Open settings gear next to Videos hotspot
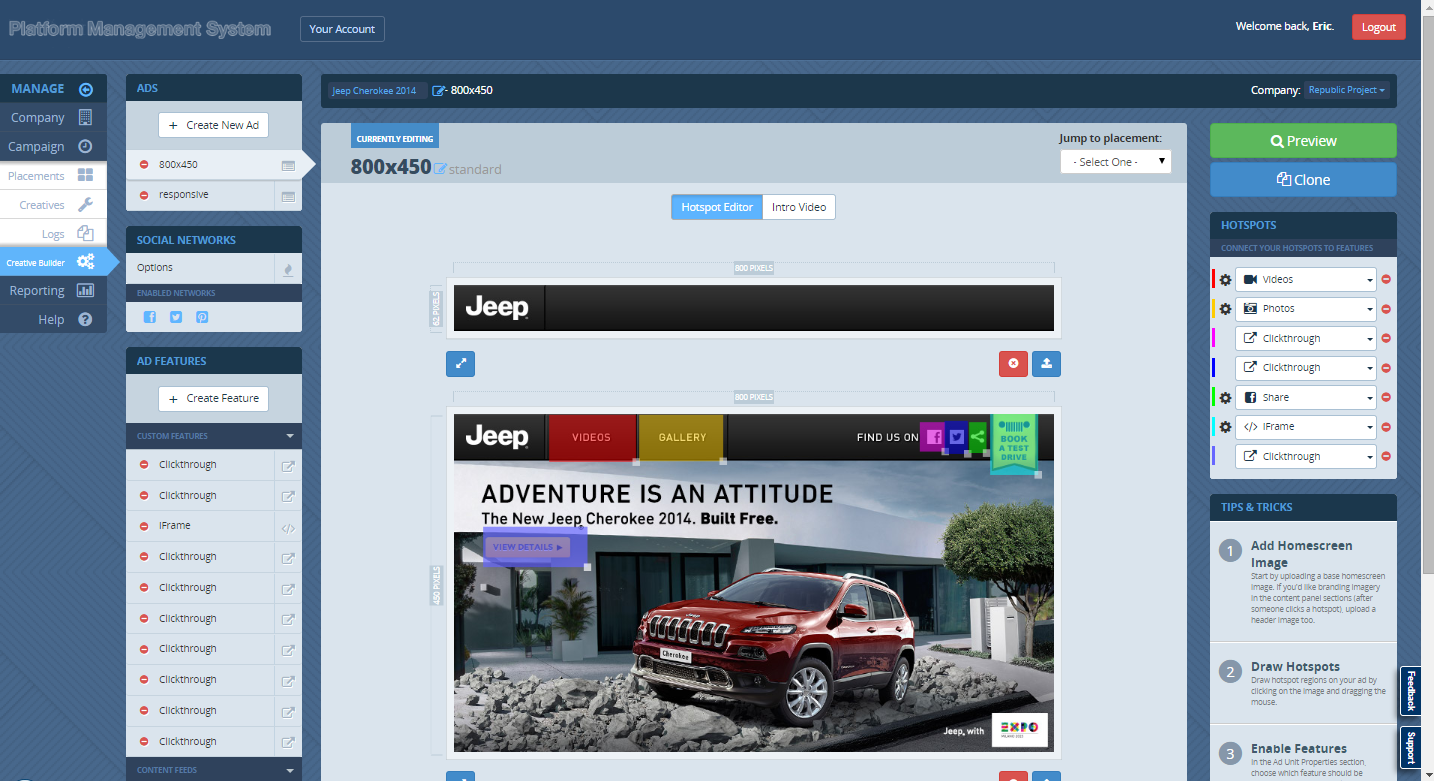 click(1225, 279)
